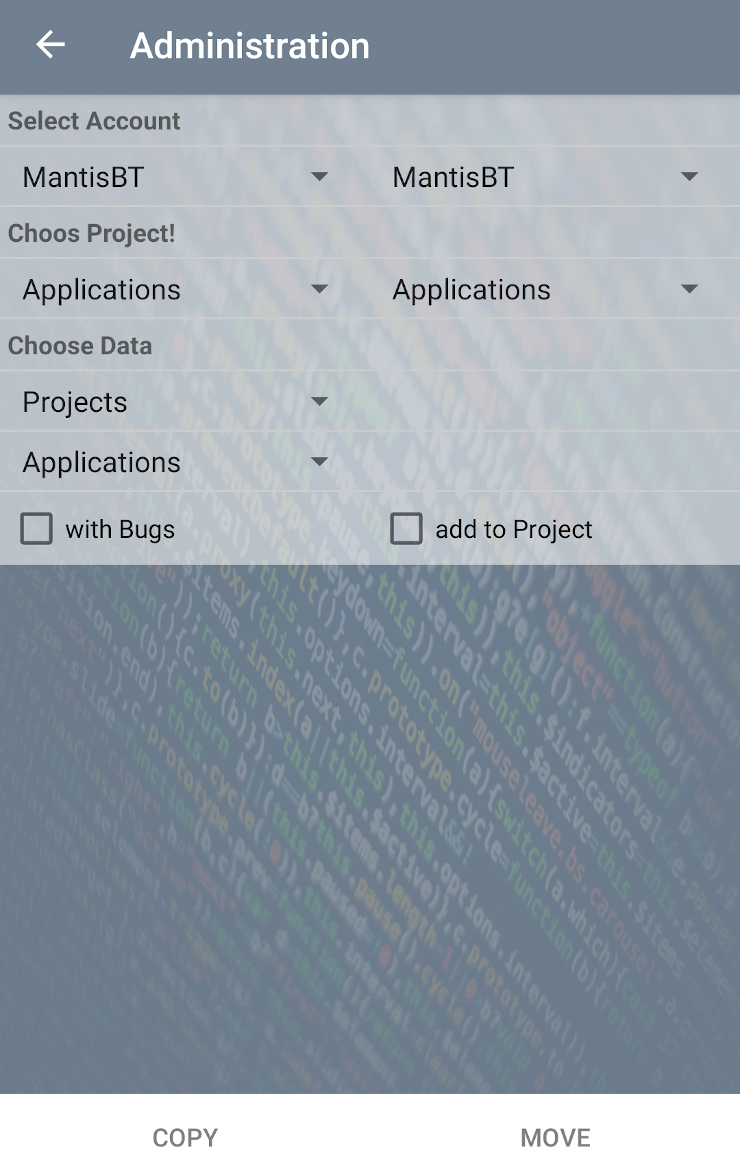Tap the back arrow in the header
The width and height of the screenshot is (740, 1174).
[x=50, y=45]
